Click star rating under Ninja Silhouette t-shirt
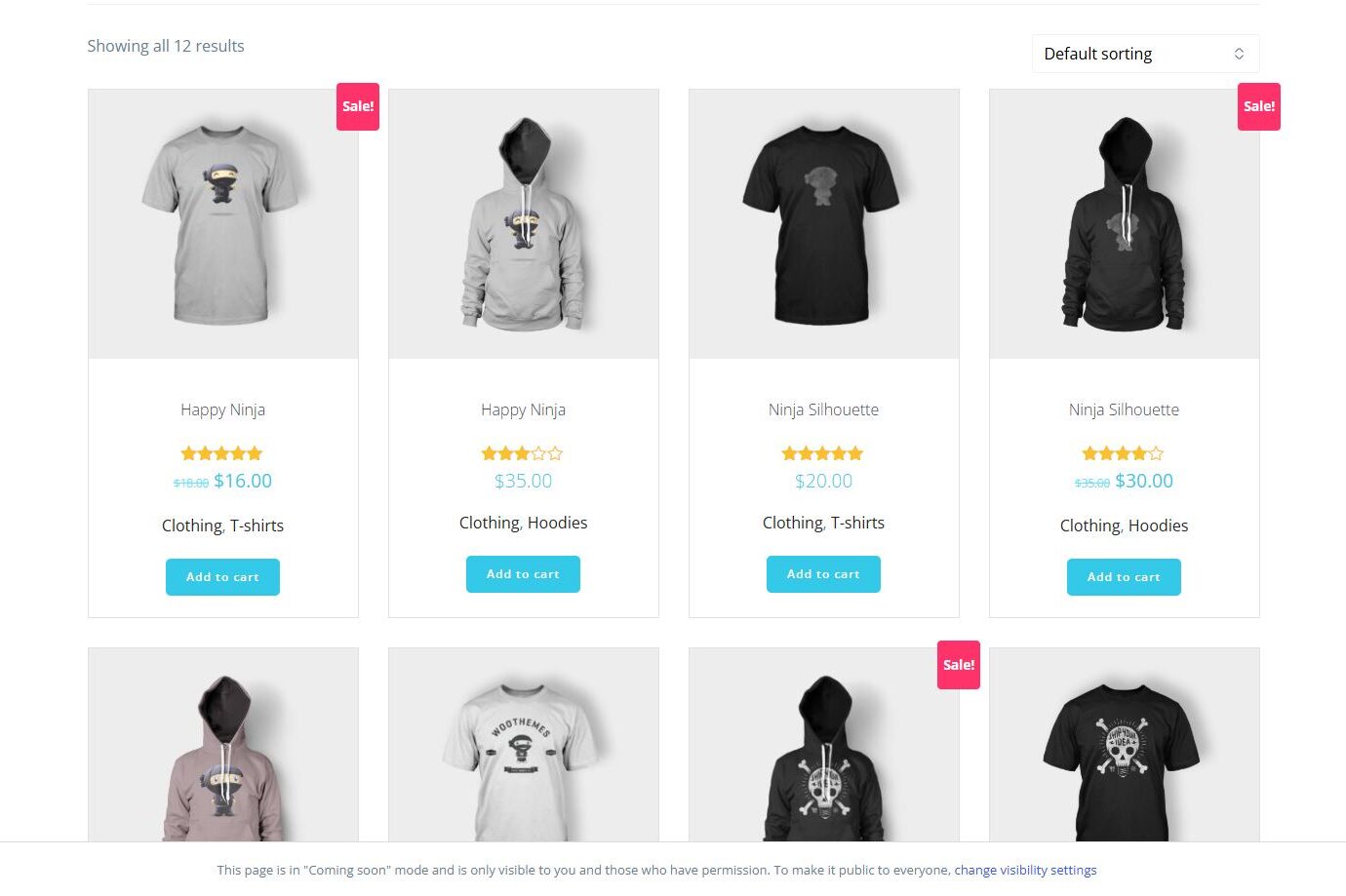1346x896 pixels. tap(823, 453)
